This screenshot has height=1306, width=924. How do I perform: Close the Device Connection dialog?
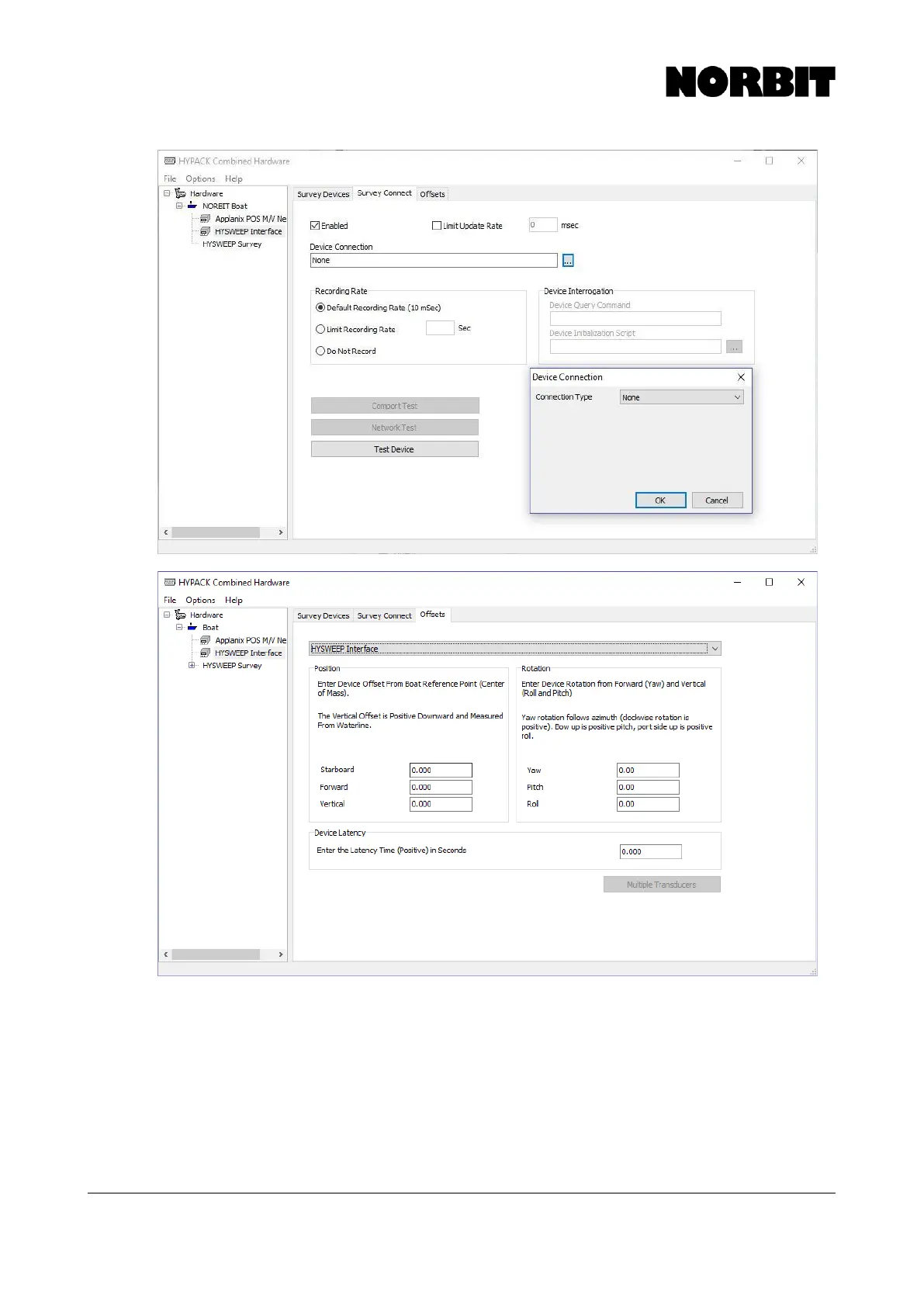(741, 377)
